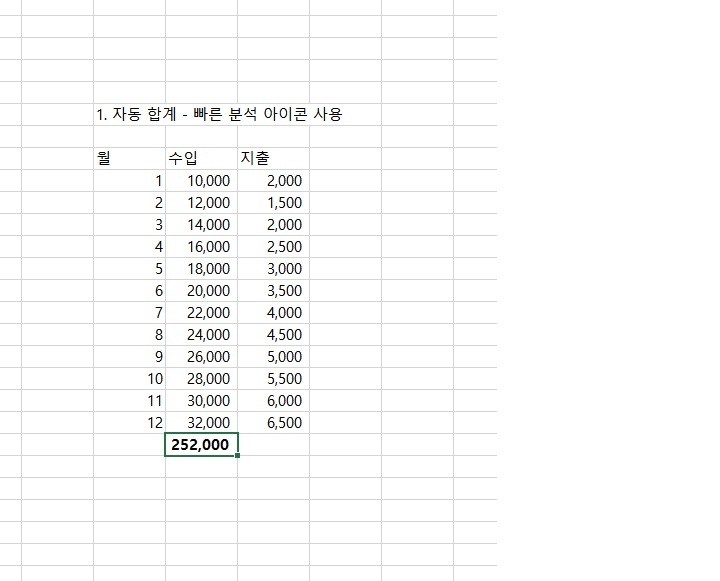
Task: Select expense cell 3,000
Action: point(273,269)
